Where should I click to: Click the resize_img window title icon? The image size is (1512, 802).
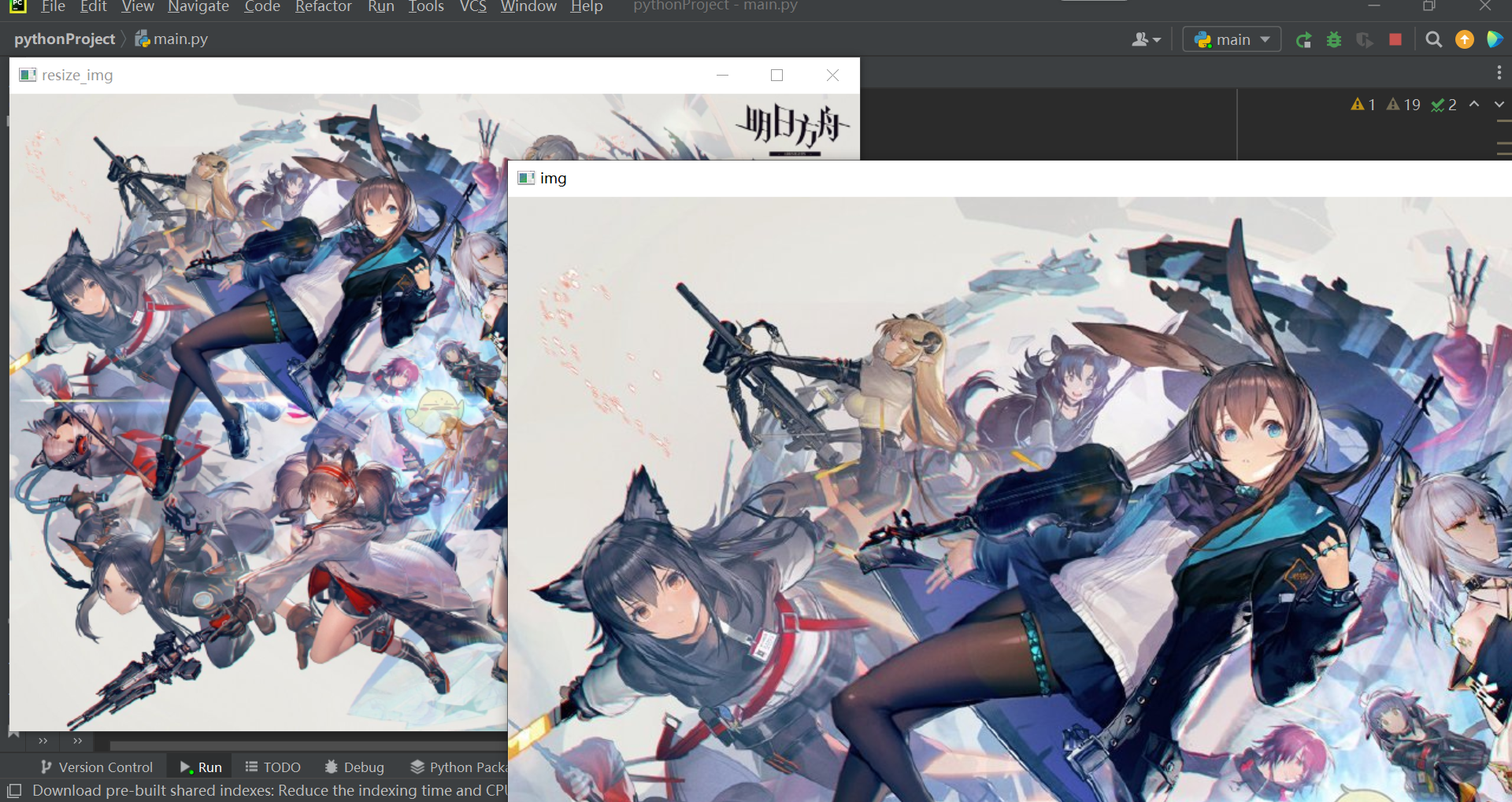coord(28,75)
